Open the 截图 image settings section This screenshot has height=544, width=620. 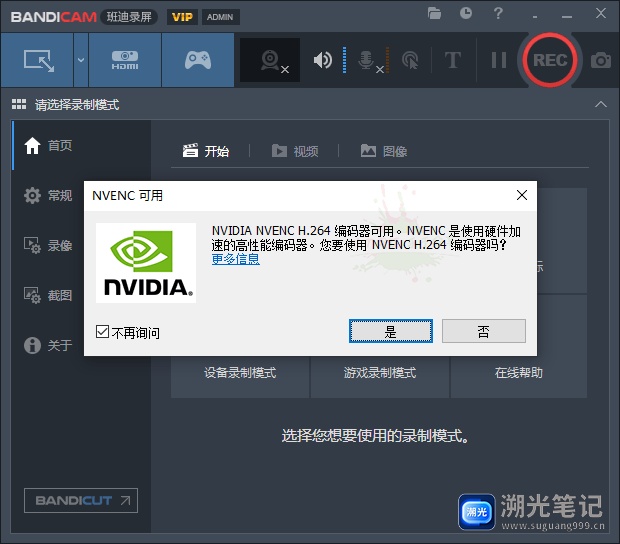[48, 295]
